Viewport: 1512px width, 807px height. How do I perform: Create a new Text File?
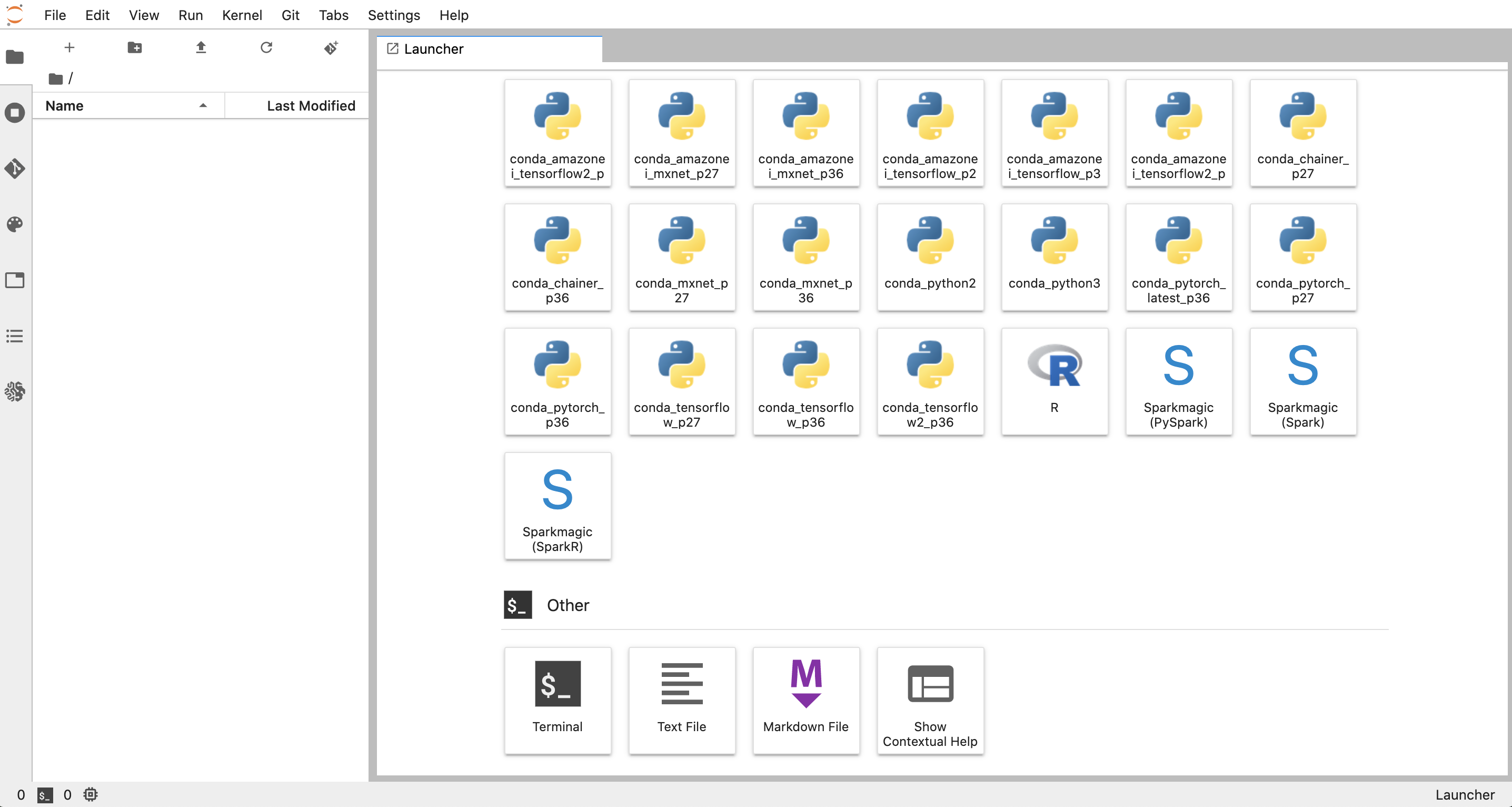tap(681, 702)
